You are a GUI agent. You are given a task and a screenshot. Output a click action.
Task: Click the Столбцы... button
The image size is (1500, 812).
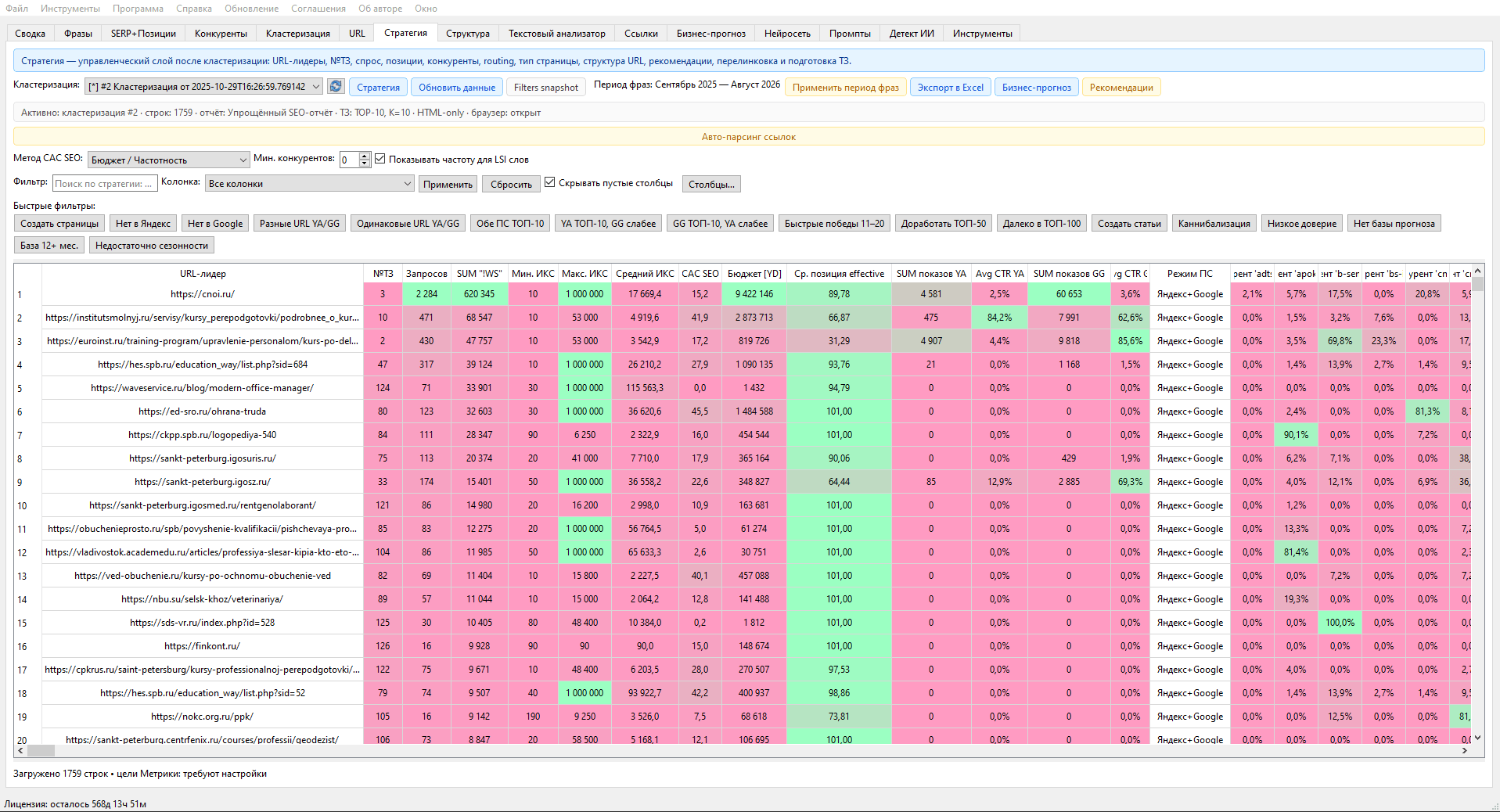click(x=711, y=184)
